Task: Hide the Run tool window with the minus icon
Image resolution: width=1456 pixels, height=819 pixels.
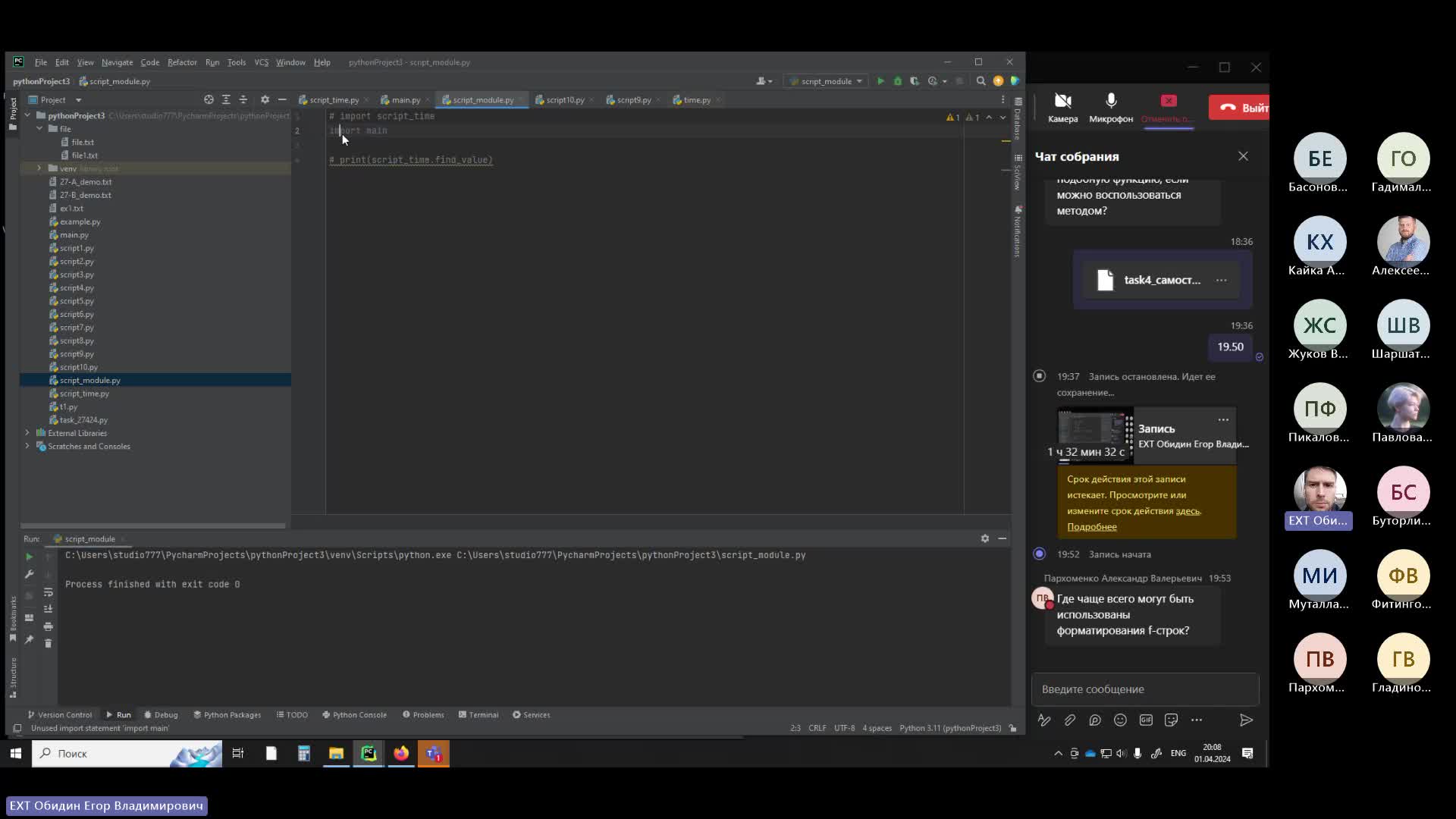Action: (x=1003, y=538)
